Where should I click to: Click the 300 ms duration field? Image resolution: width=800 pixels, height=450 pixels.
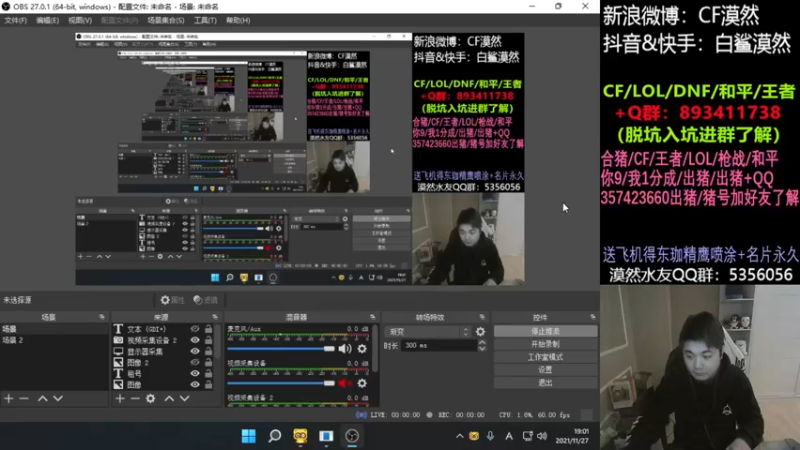click(440, 345)
